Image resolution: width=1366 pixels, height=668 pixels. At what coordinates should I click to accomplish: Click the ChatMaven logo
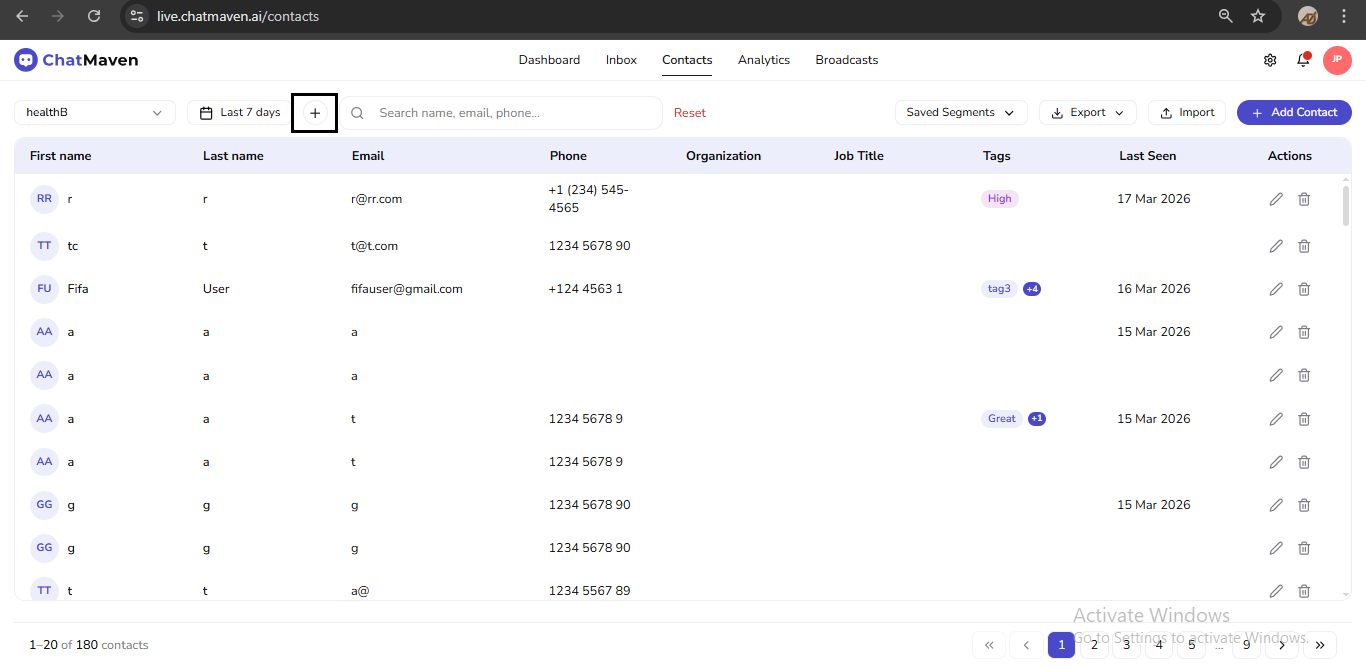[75, 59]
